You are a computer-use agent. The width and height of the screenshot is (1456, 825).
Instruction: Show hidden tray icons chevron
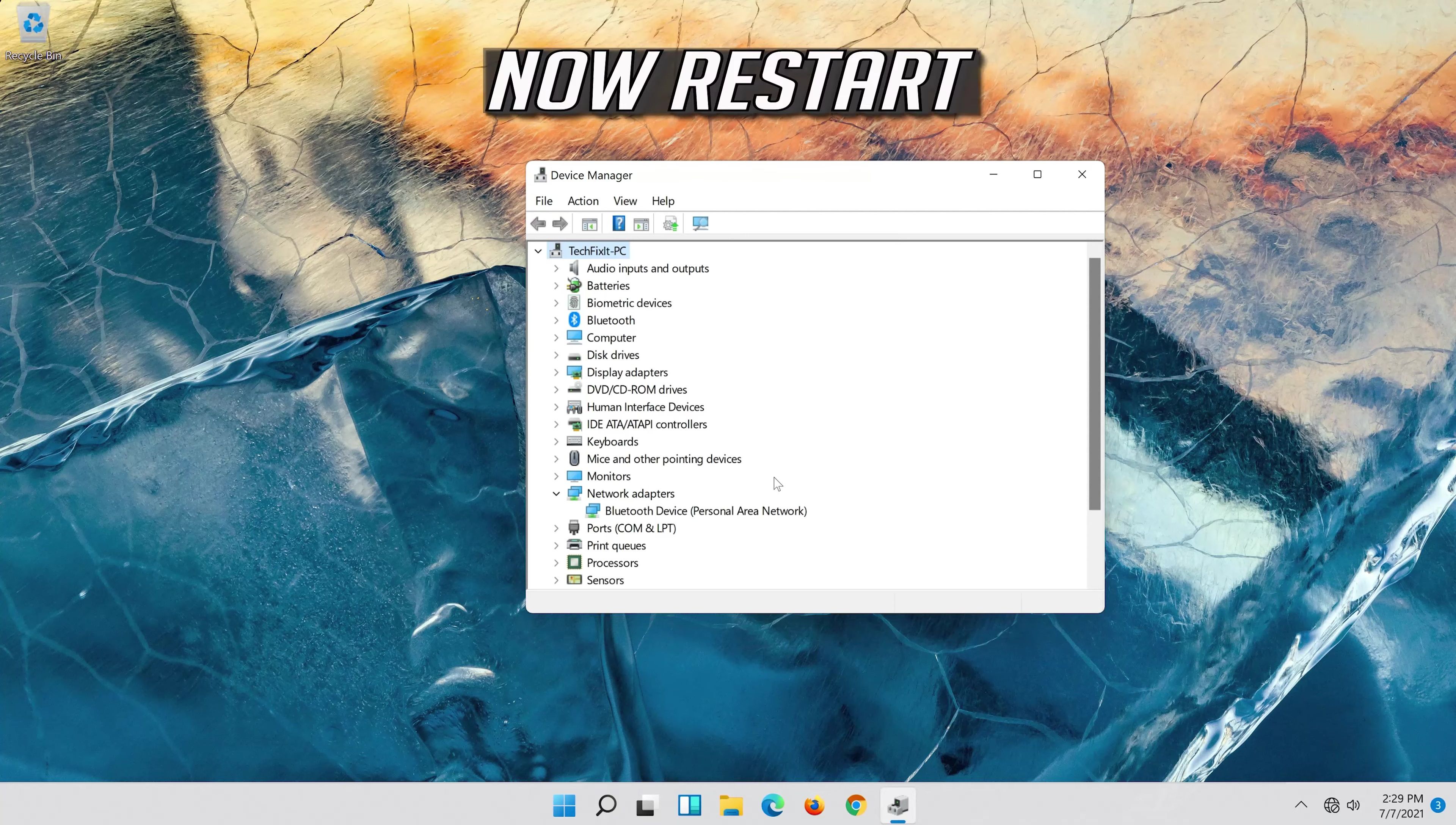click(1301, 805)
